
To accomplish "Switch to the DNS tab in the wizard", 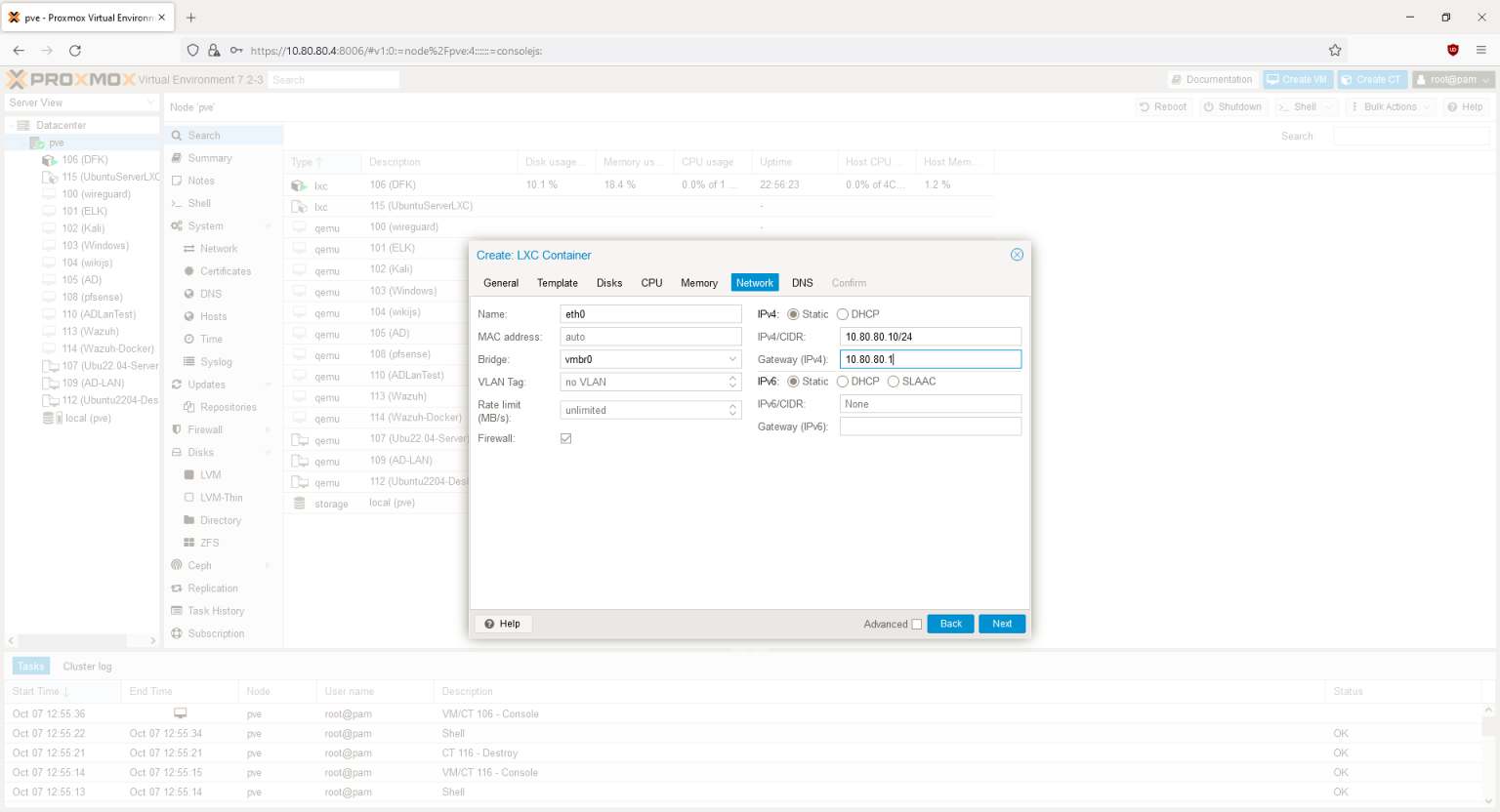I will tap(802, 283).
